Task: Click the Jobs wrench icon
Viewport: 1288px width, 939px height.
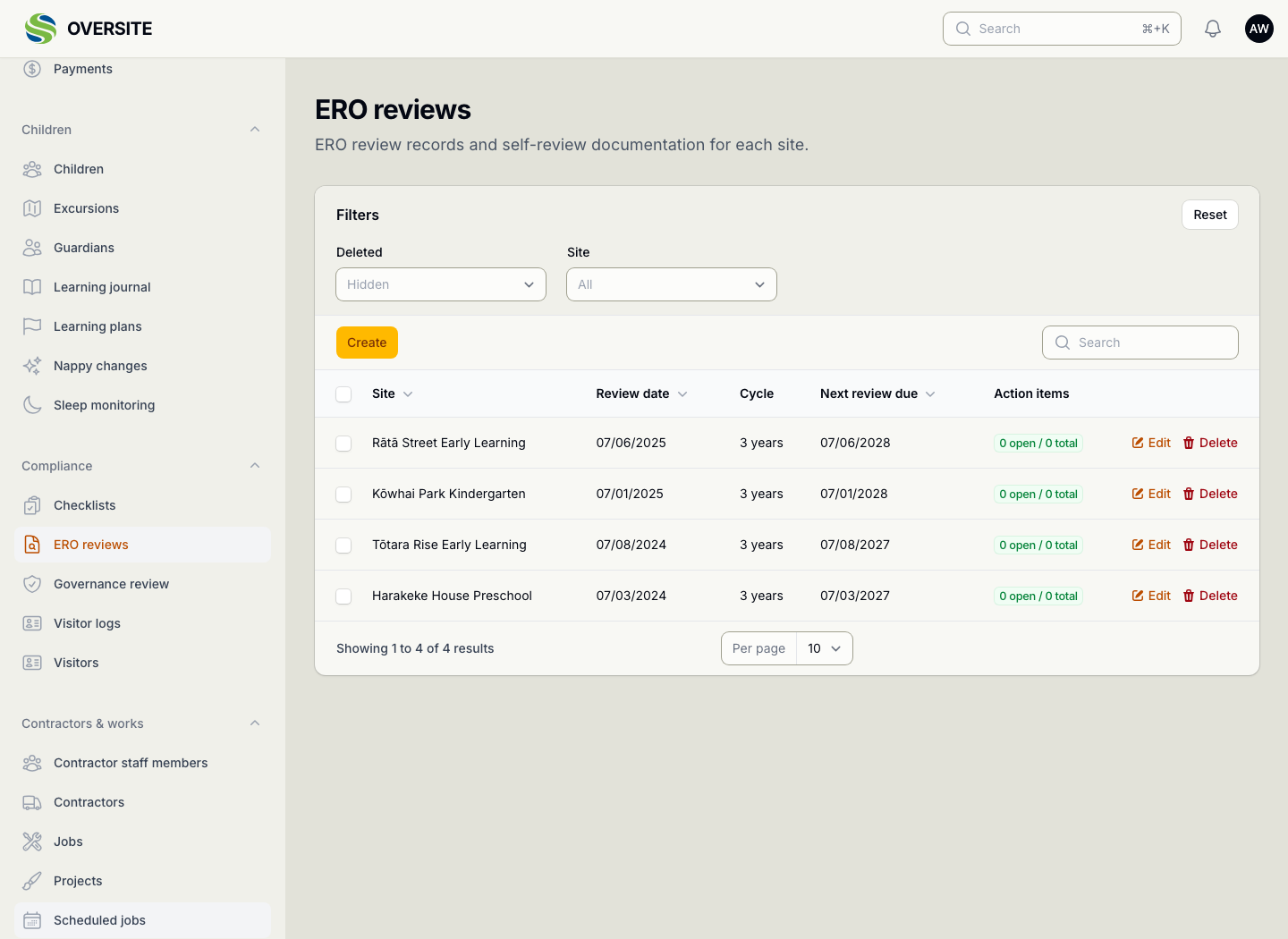Action: click(32, 842)
